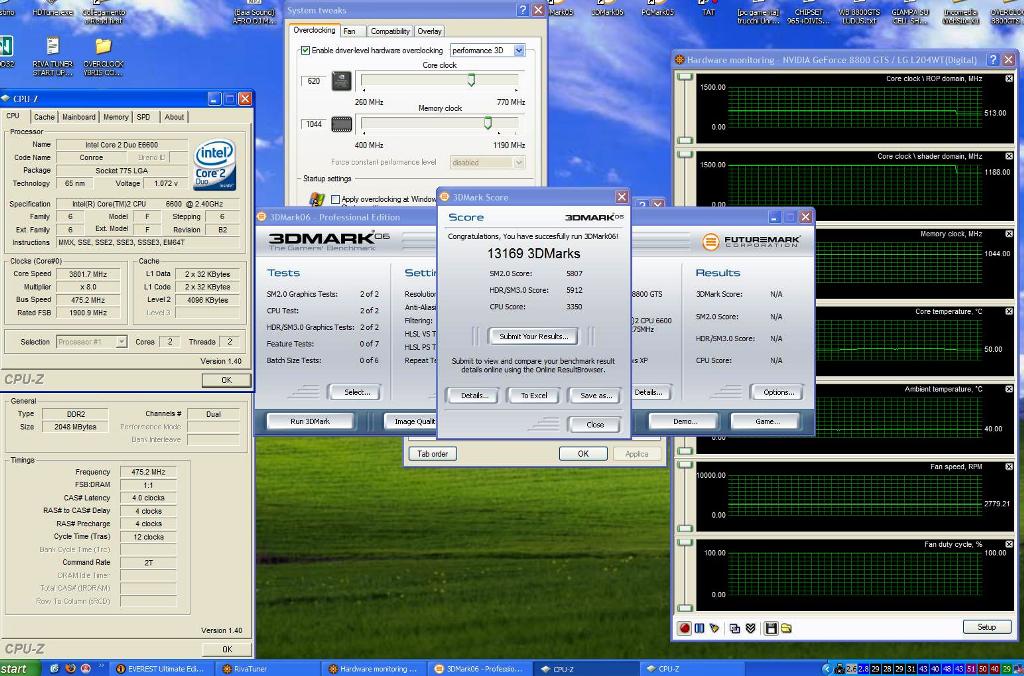Click the red record button in Hardware monitoring
The height and width of the screenshot is (676, 1024).
click(684, 628)
